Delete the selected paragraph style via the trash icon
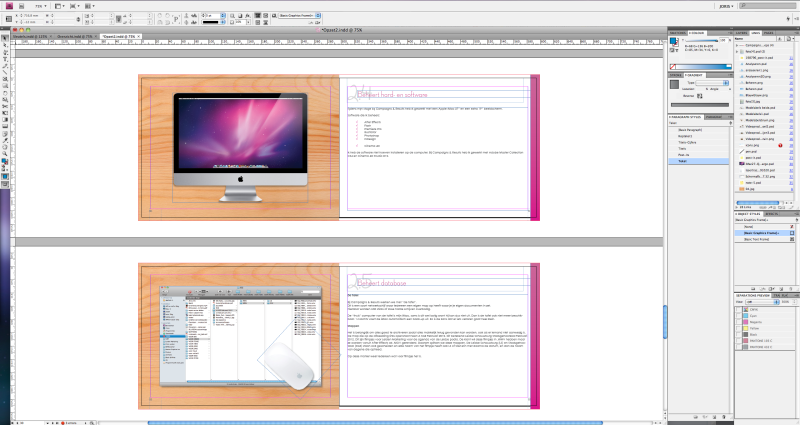800x425 pixels. [x=724, y=417]
